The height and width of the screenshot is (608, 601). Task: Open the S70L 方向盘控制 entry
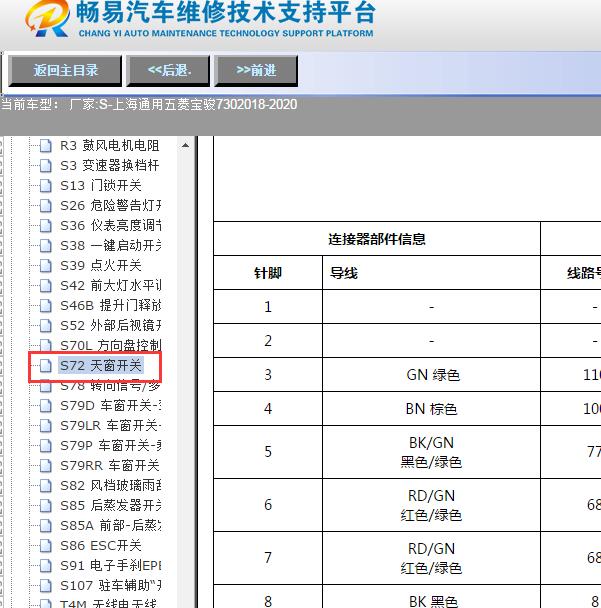pos(111,345)
